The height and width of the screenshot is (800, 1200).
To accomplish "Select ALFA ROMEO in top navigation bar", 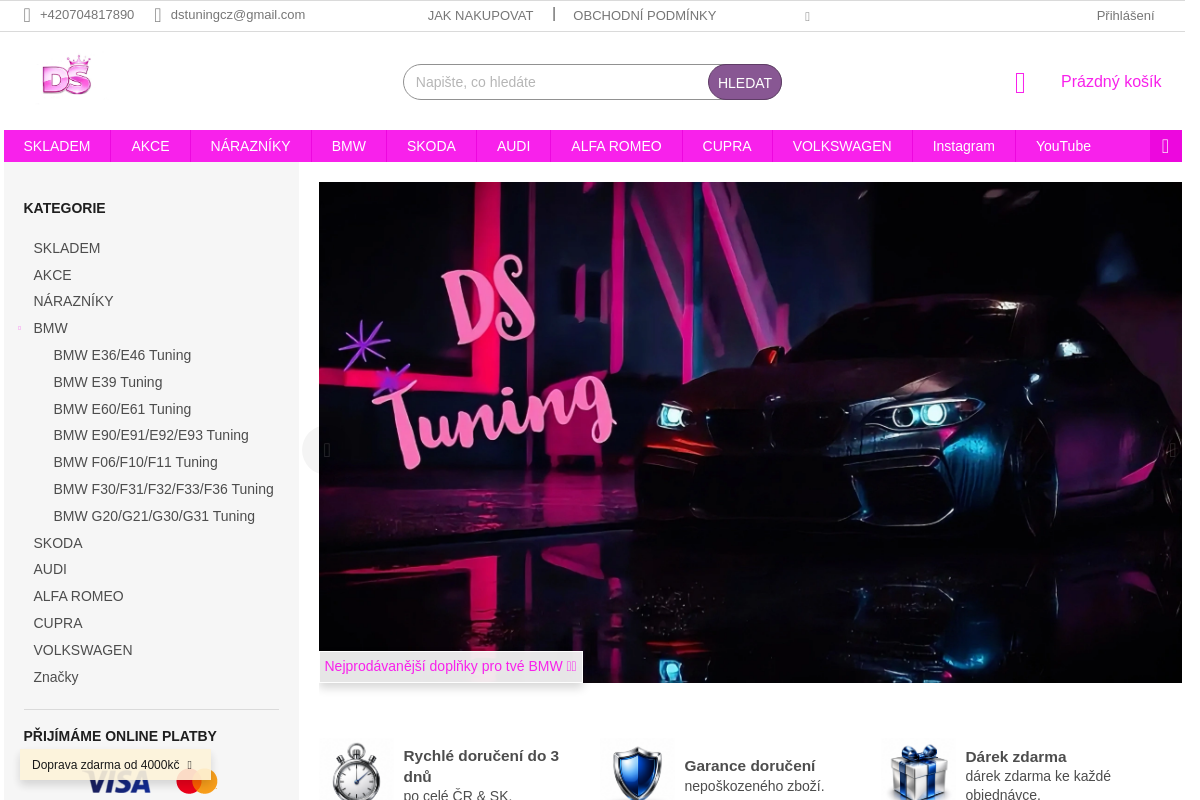I will click(616, 146).
